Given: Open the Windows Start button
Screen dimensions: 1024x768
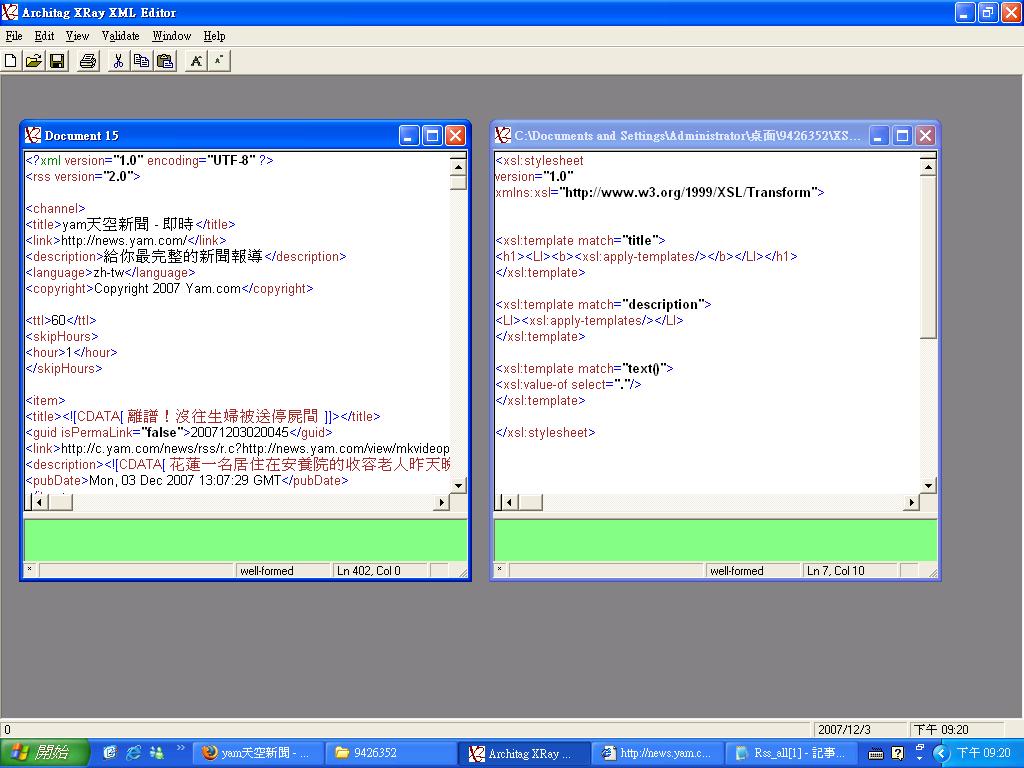Looking at the screenshot, I should pos(44,753).
